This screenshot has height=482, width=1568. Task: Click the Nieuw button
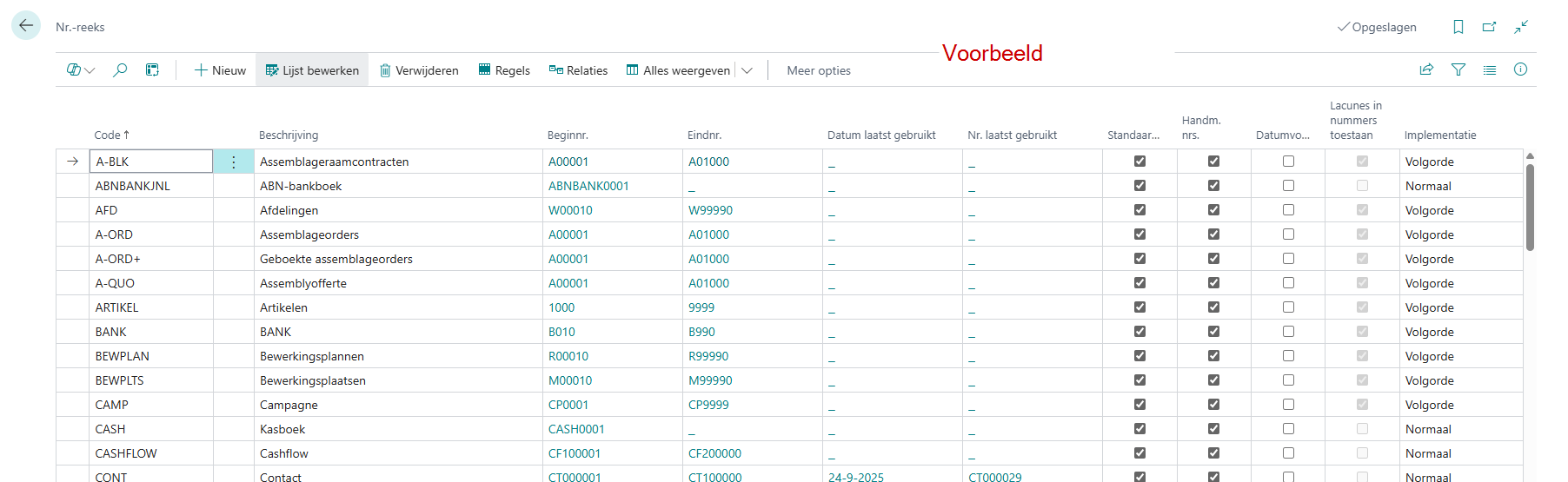click(220, 71)
